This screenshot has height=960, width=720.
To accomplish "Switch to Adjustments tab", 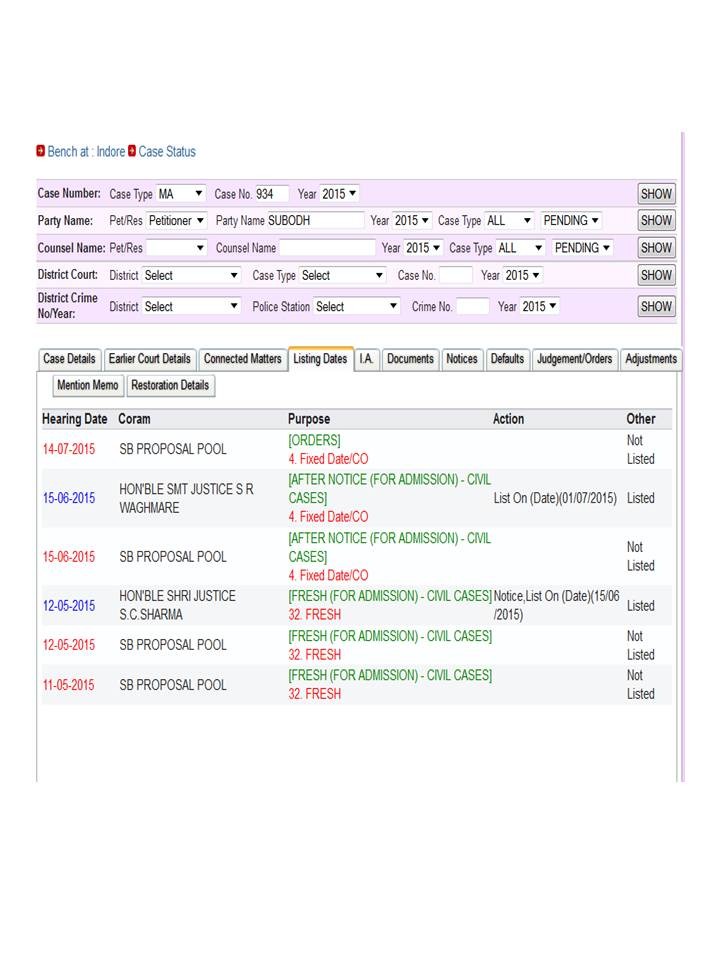I will (651, 359).
